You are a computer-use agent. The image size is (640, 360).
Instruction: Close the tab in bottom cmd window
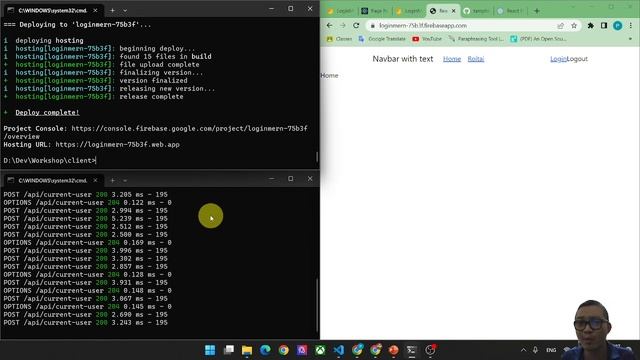click(x=95, y=180)
